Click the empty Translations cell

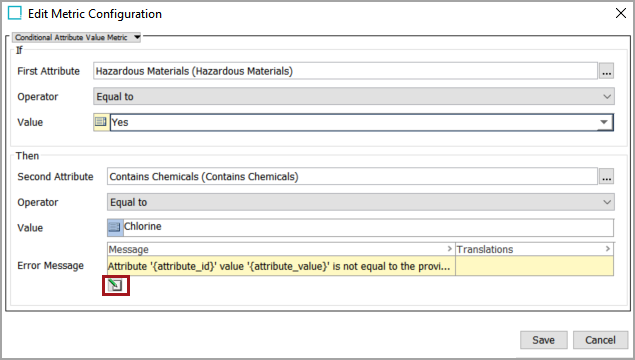(x=535, y=266)
